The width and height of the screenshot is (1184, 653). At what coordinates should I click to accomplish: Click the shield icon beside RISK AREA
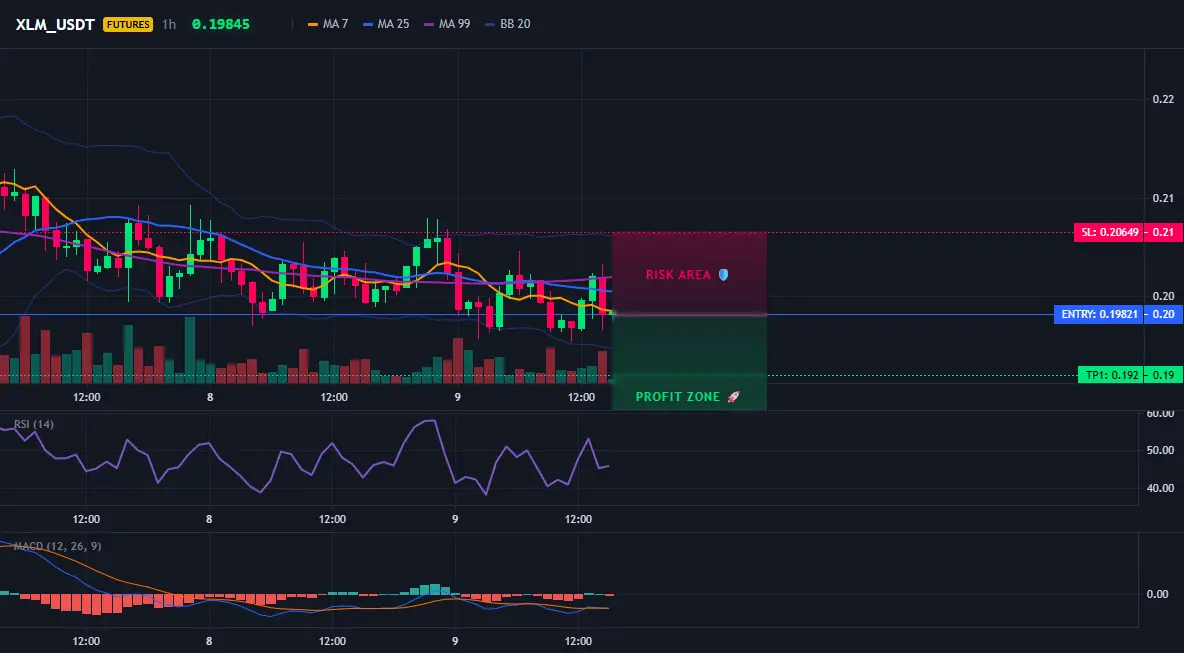723,275
